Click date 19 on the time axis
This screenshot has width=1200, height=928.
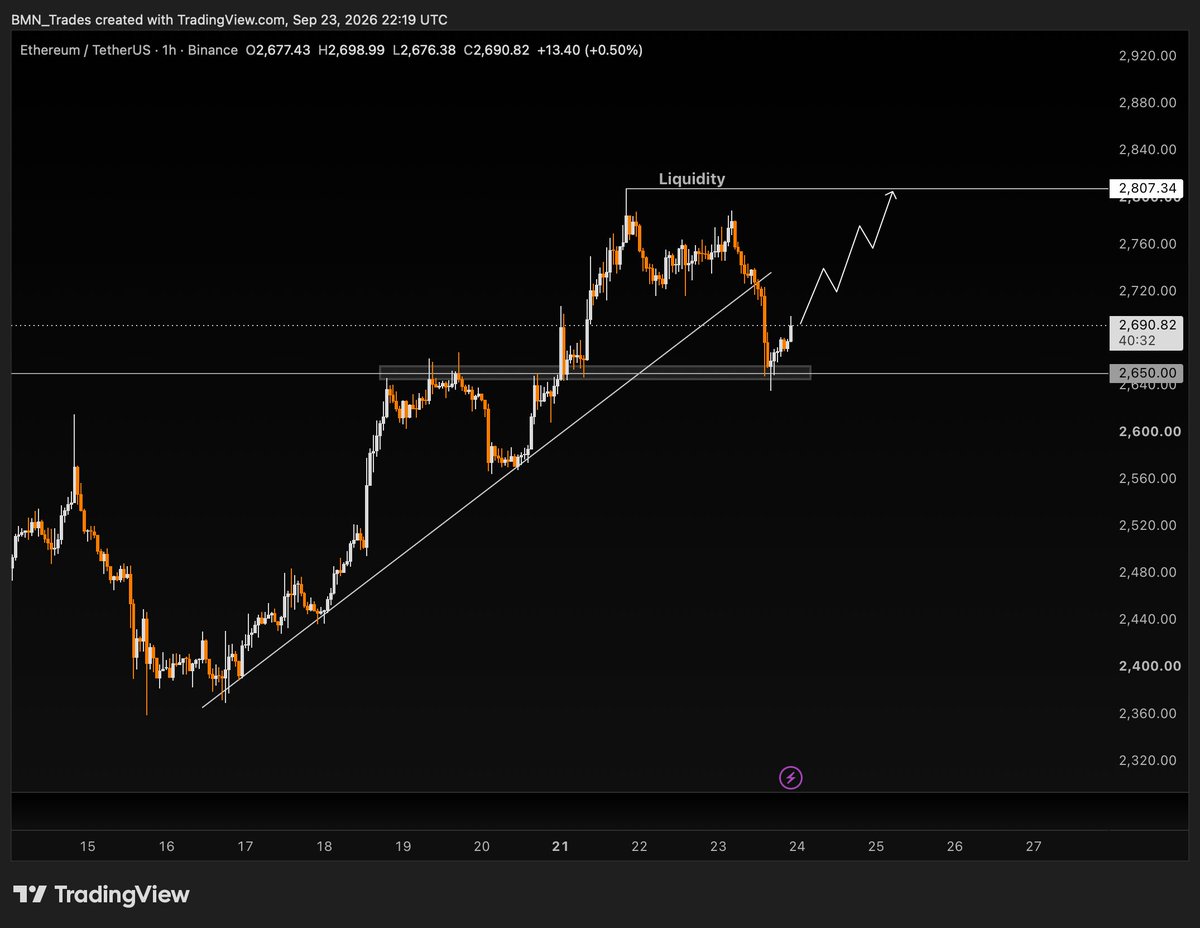point(403,846)
